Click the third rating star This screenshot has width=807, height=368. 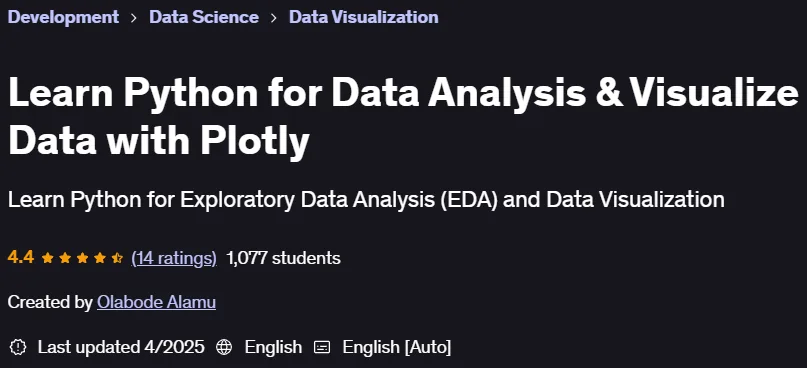82,258
